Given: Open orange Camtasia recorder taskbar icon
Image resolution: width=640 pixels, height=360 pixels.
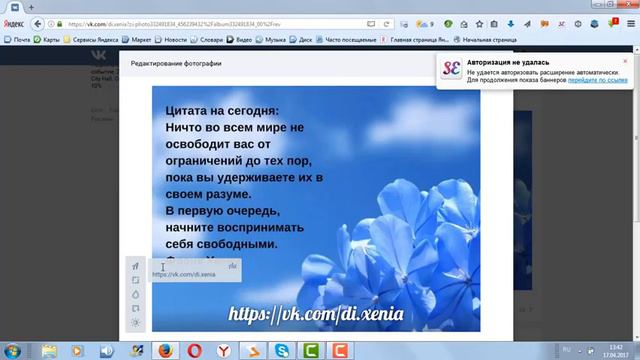Looking at the screenshot, I should point(340,351).
